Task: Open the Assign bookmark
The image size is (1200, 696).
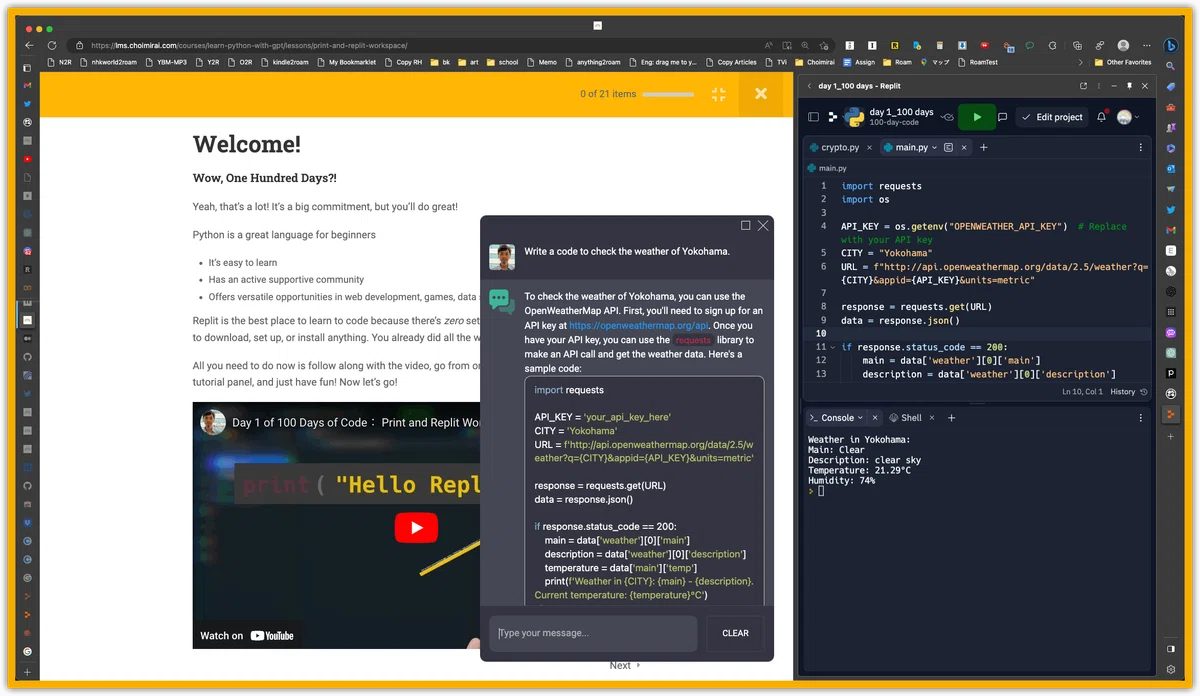Action: point(859,62)
